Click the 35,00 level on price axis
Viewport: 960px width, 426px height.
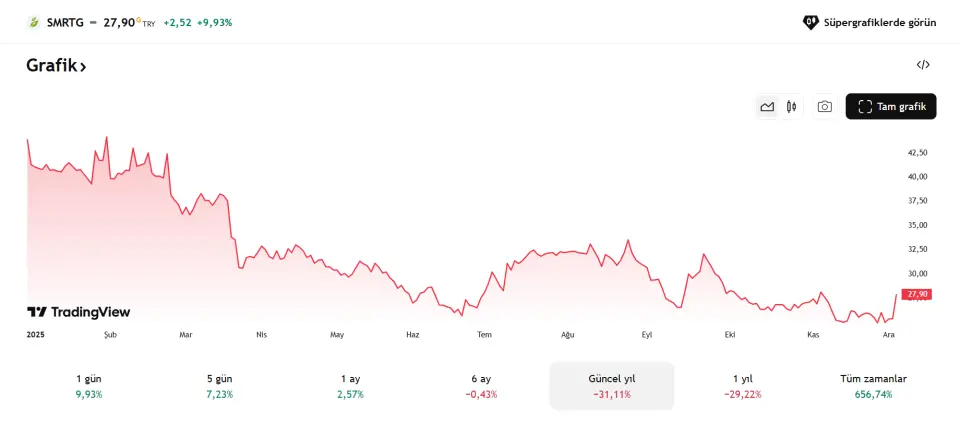click(x=917, y=225)
